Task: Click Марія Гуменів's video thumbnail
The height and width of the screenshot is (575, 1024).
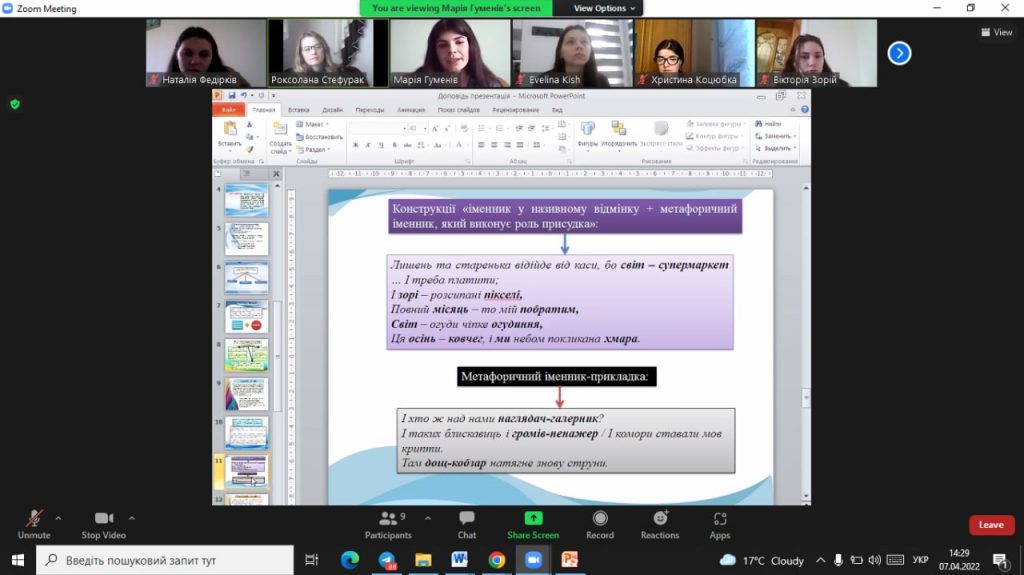Action: 450,53
